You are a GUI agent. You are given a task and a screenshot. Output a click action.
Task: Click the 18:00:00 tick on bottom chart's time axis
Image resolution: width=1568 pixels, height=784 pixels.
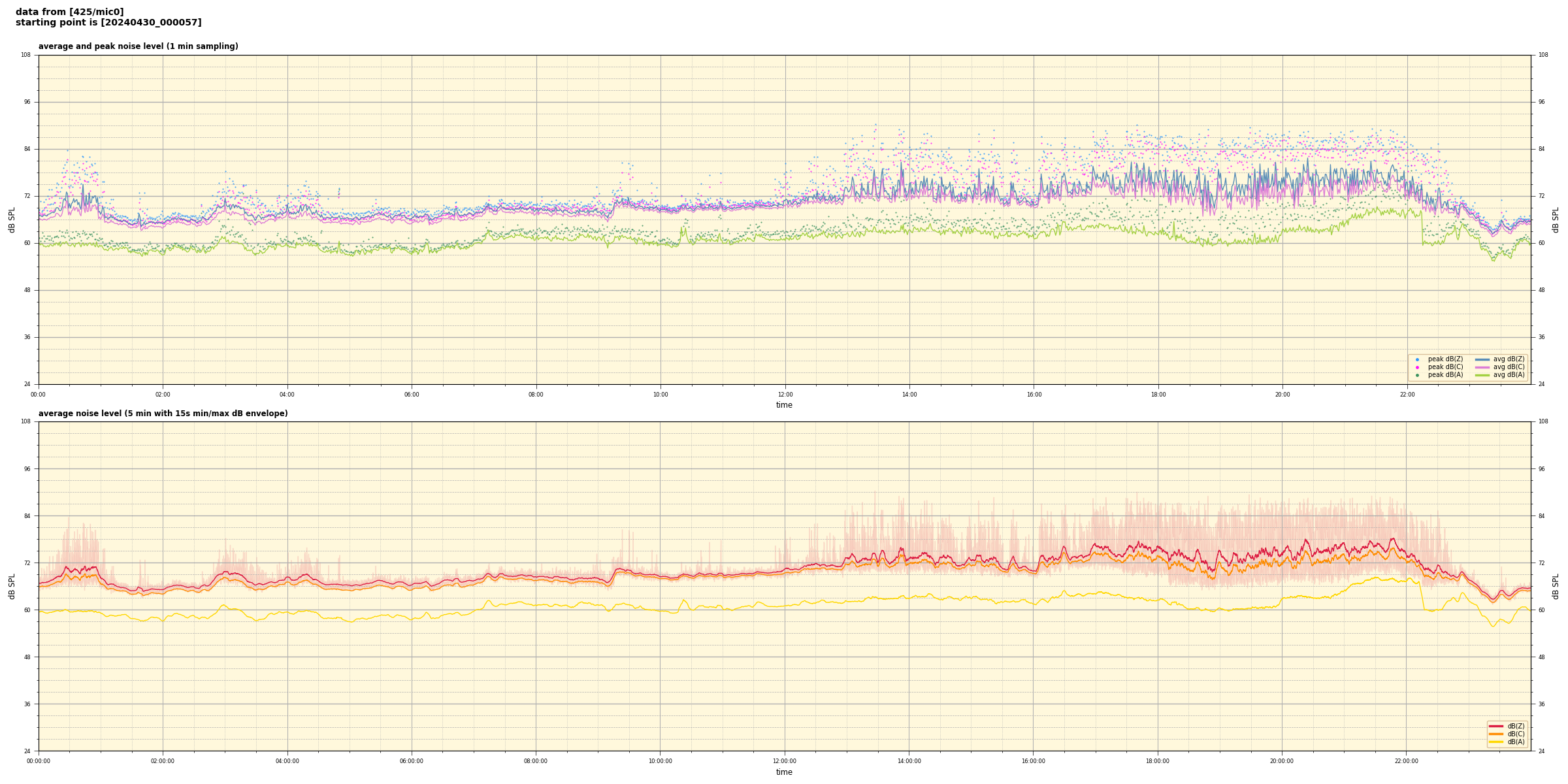(x=1158, y=761)
